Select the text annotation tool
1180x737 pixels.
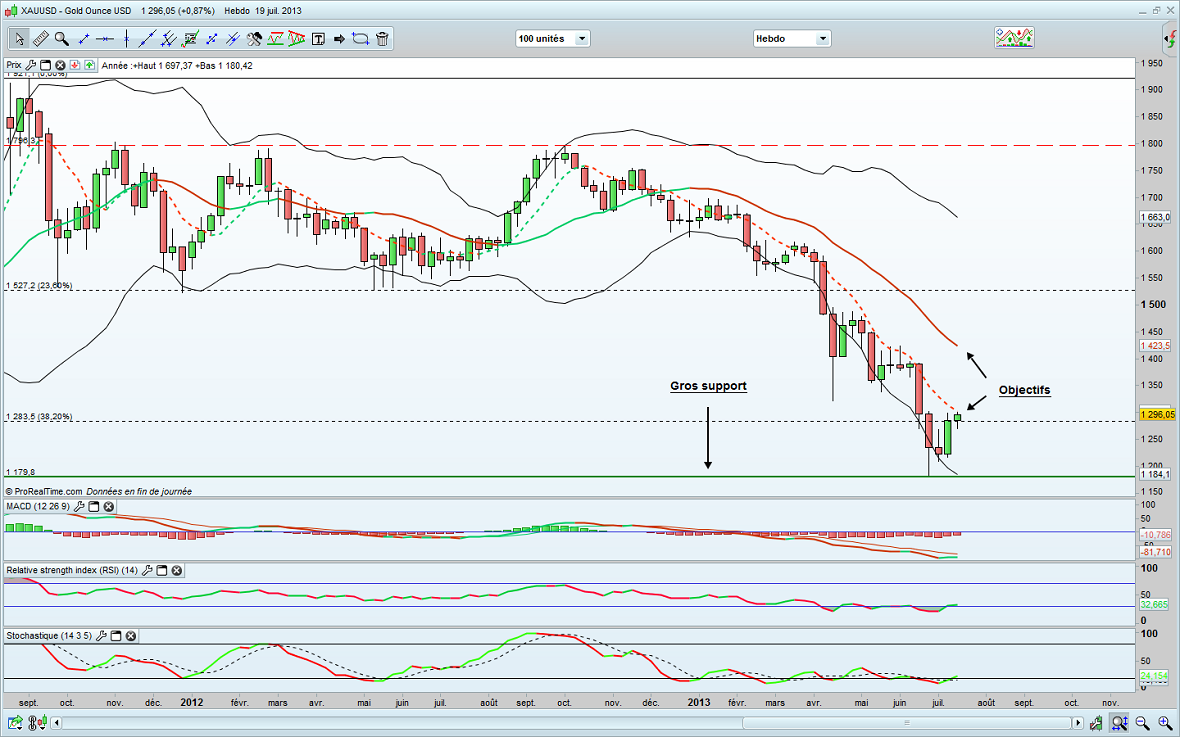[x=318, y=39]
